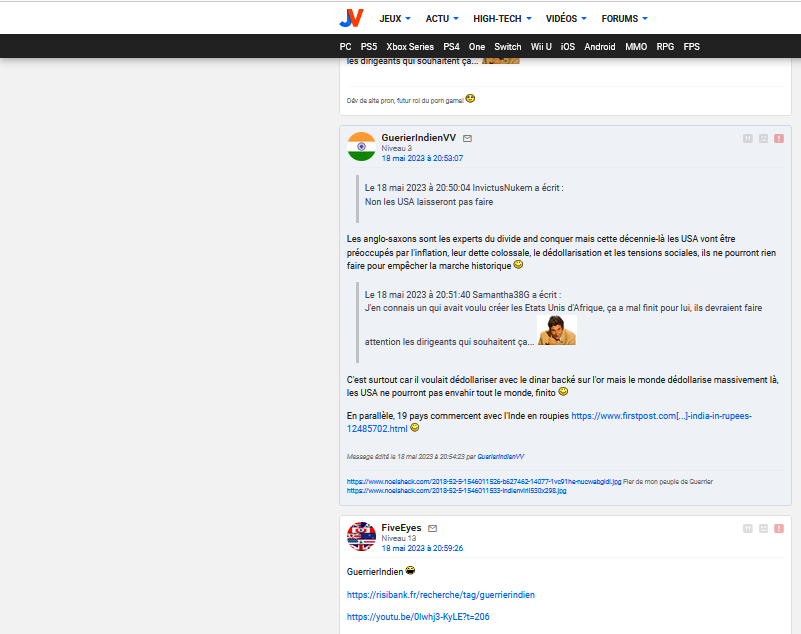The image size is (801, 634).
Task: Expand the VIDÉOS menu
Action: pos(566,19)
